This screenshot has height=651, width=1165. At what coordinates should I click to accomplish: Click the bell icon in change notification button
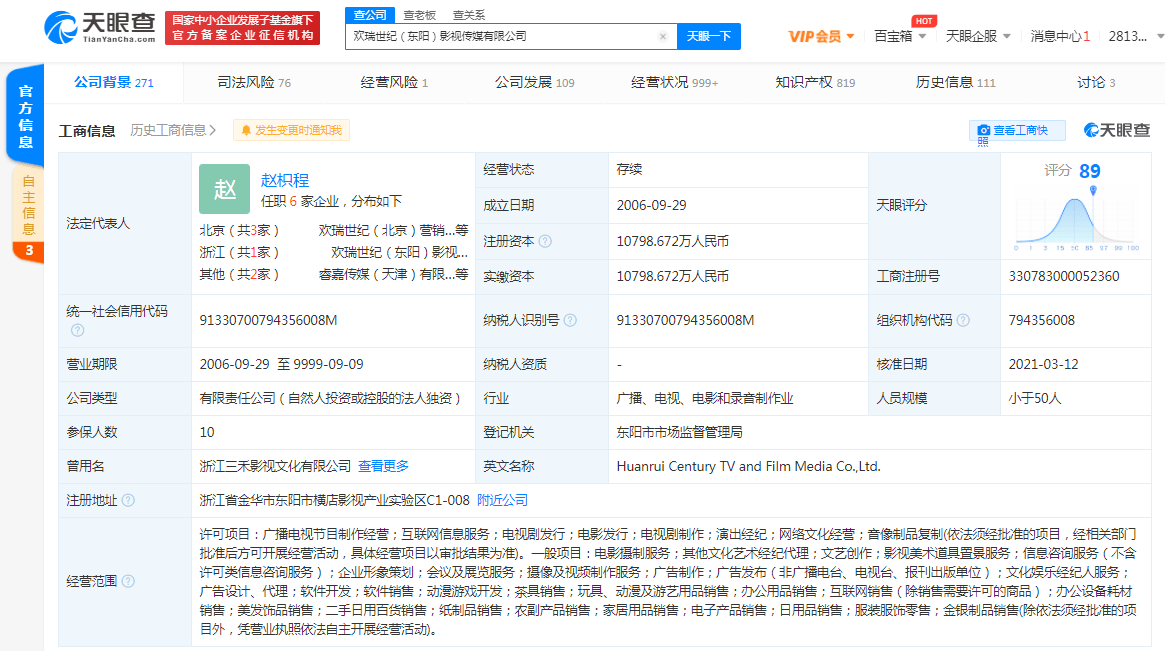coord(246,131)
